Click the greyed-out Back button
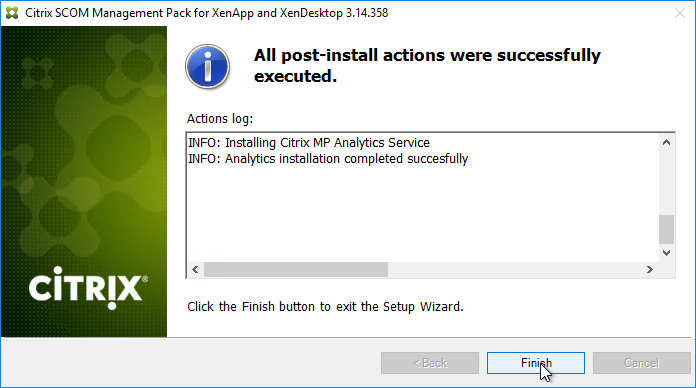 (x=430, y=363)
